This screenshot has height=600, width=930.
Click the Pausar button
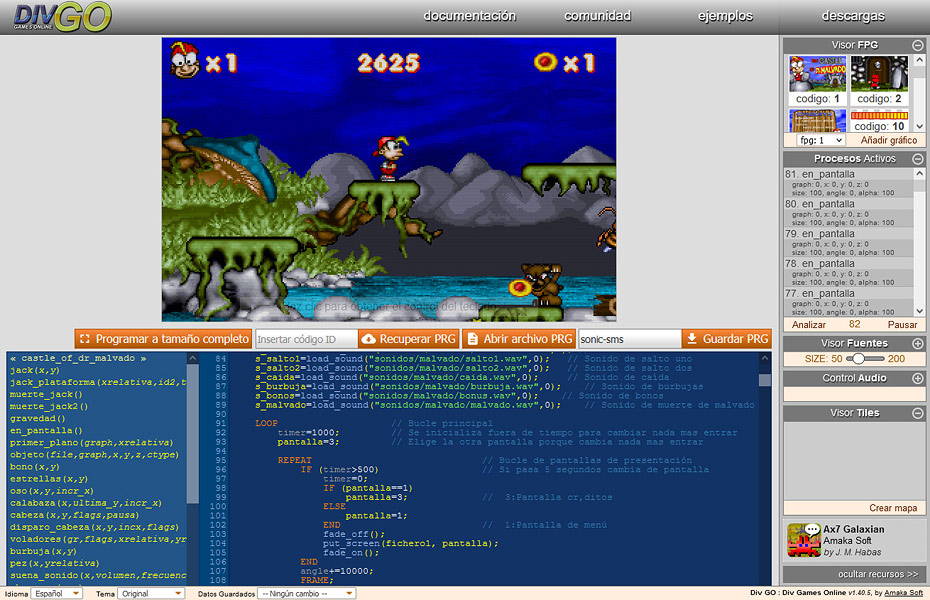tap(902, 325)
